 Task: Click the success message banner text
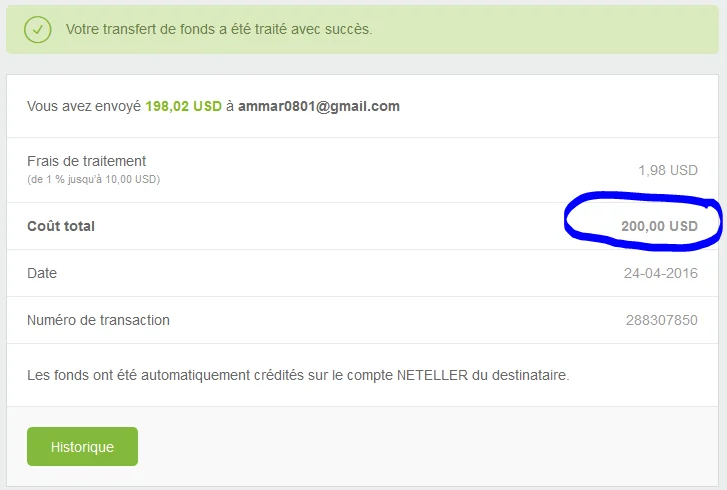click(219, 29)
